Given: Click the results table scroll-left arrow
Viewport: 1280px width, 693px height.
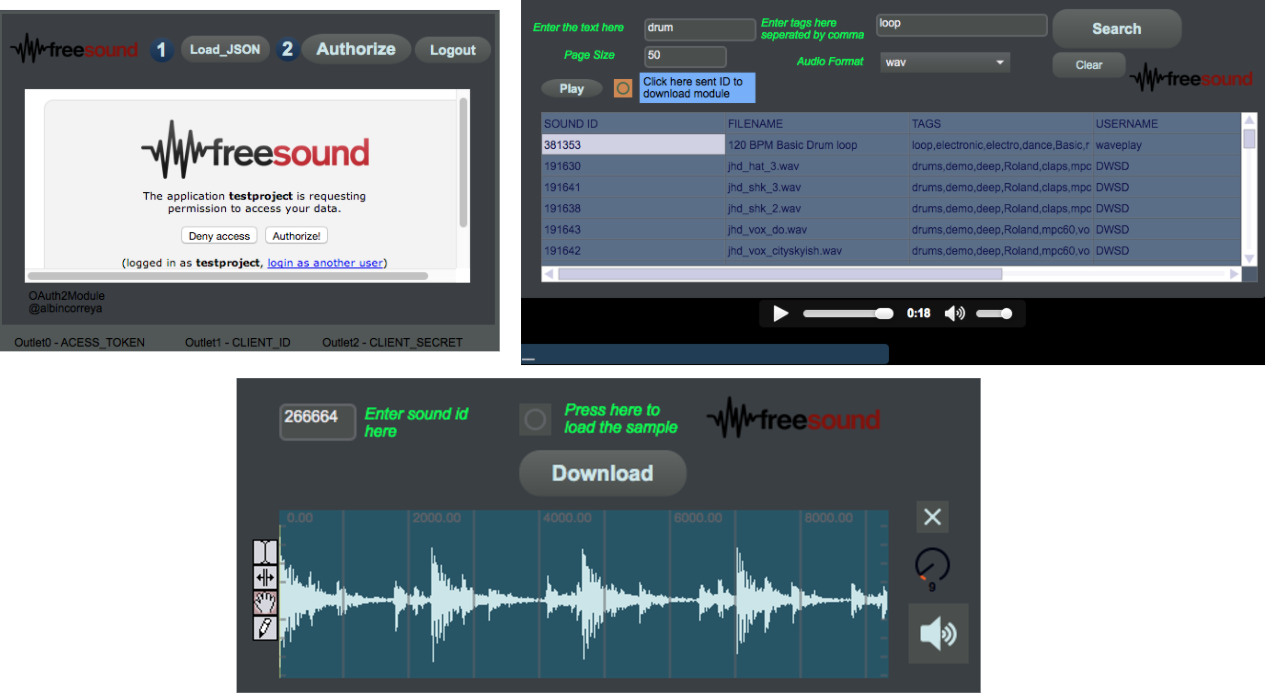Looking at the screenshot, I should 549,273.
